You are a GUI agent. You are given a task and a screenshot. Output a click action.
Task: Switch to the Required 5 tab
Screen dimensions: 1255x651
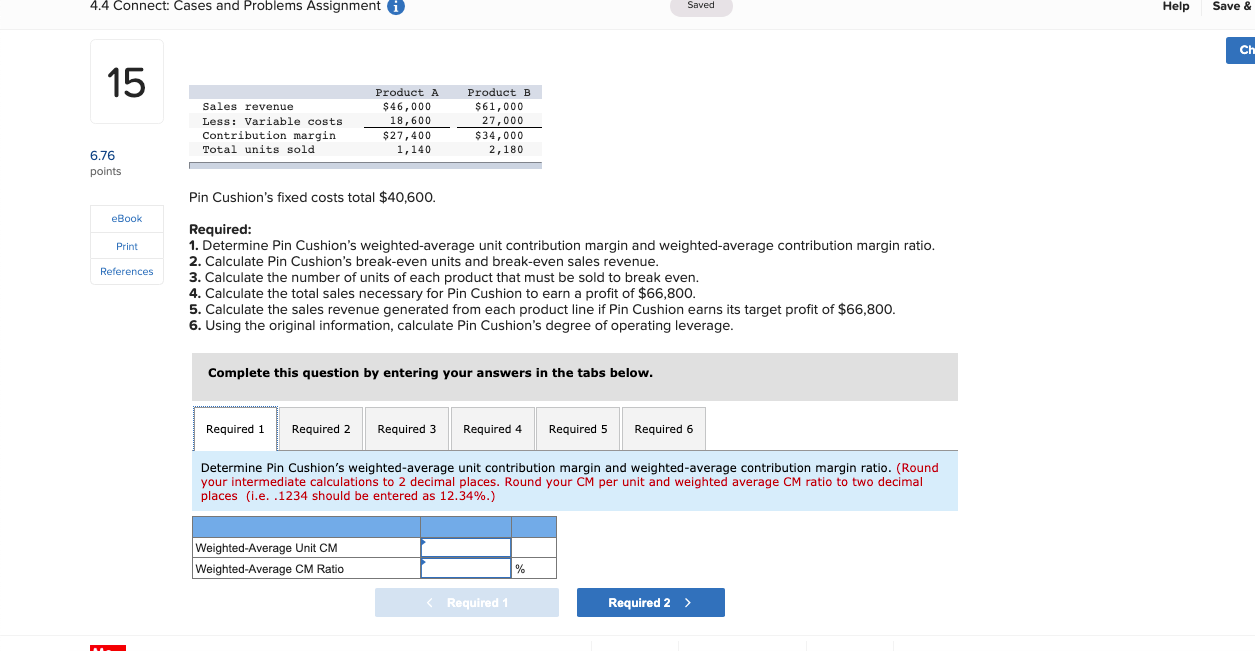pyautogui.click(x=578, y=429)
